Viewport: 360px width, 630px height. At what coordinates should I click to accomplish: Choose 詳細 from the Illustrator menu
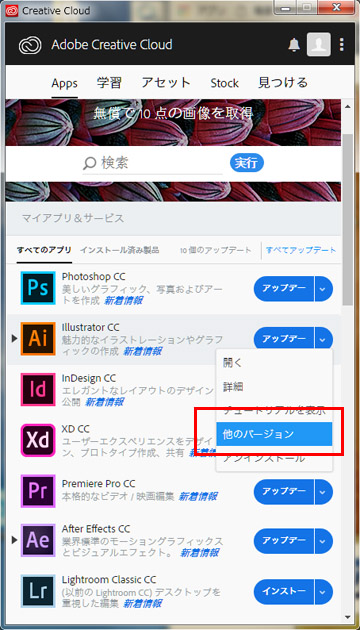coord(274,387)
